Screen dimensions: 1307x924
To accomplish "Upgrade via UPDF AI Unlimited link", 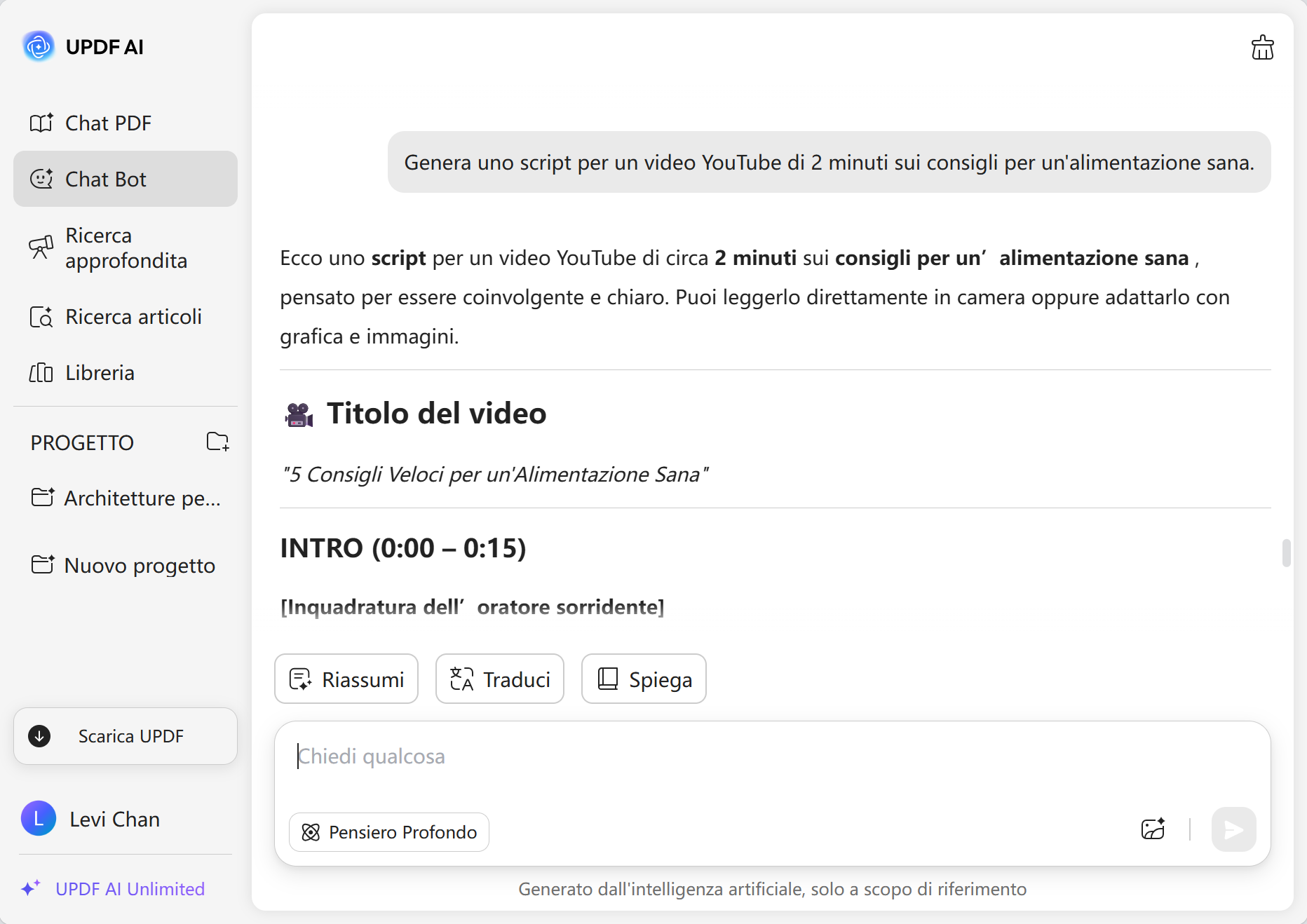I will [129, 889].
